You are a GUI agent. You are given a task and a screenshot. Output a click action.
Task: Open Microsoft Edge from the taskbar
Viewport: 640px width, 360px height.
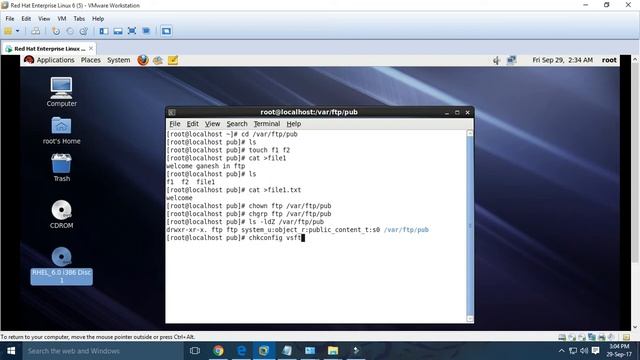[241, 351]
